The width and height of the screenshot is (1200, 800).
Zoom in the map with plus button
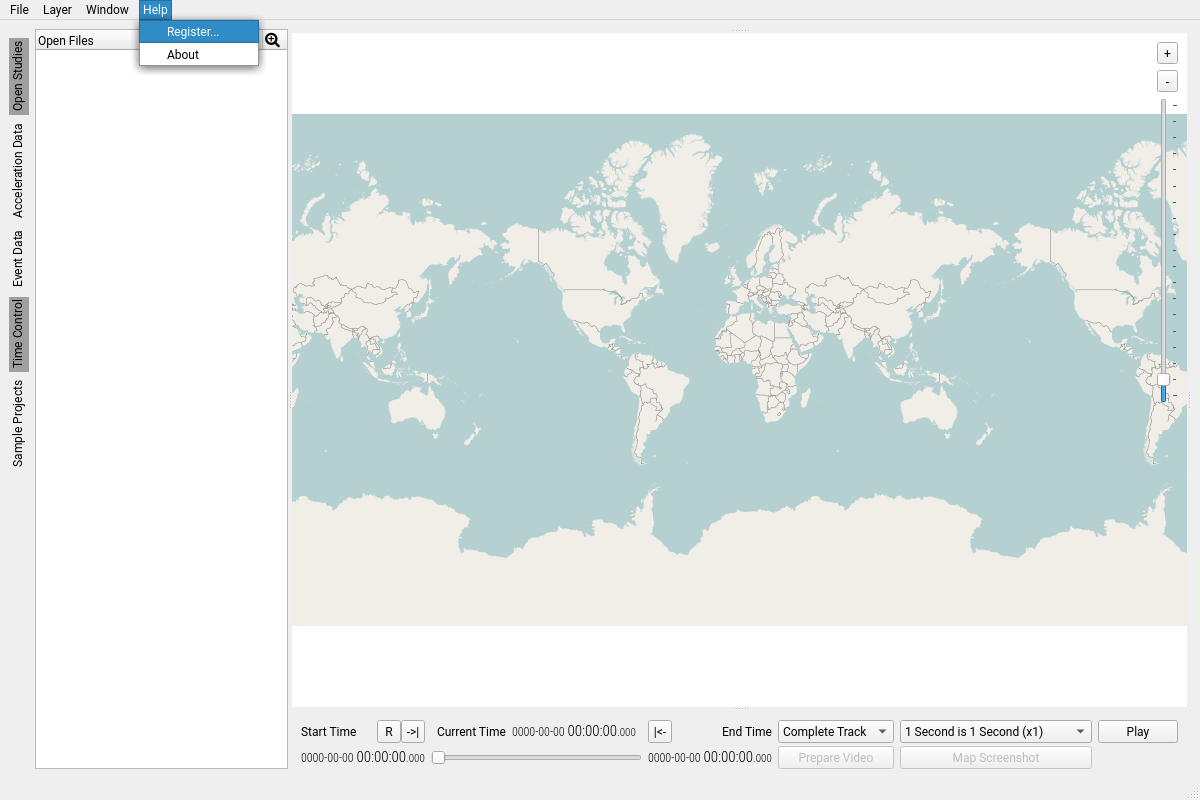pyautogui.click(x=1167, y=53)
